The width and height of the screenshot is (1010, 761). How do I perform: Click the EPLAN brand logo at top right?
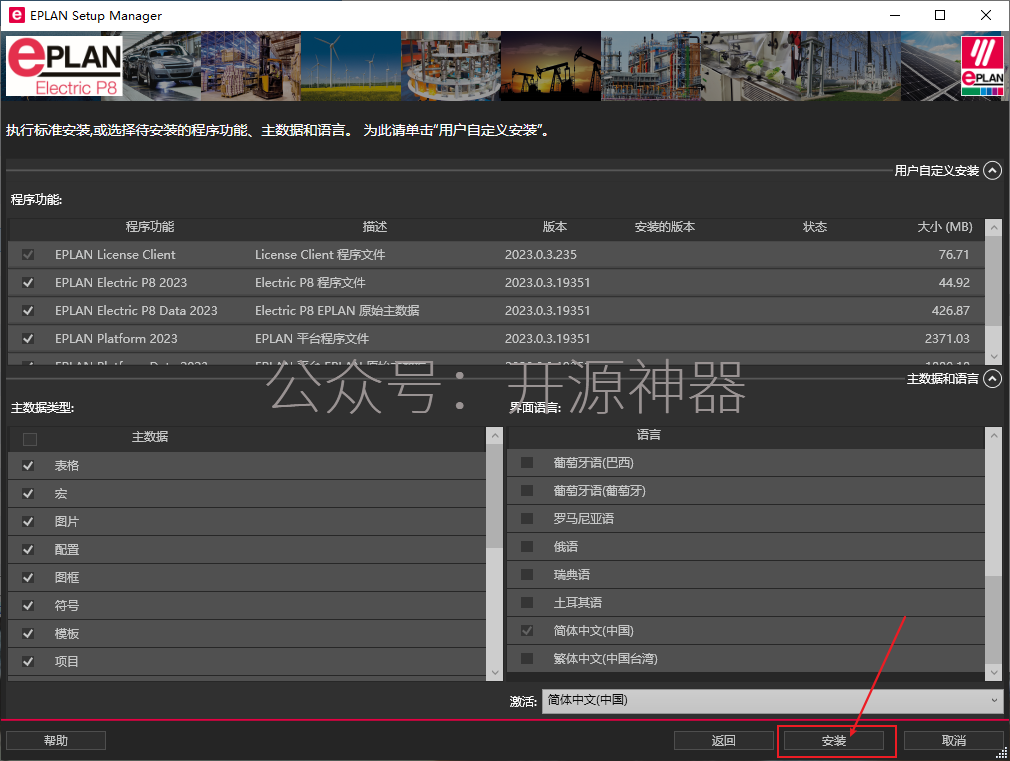point(982,66)
